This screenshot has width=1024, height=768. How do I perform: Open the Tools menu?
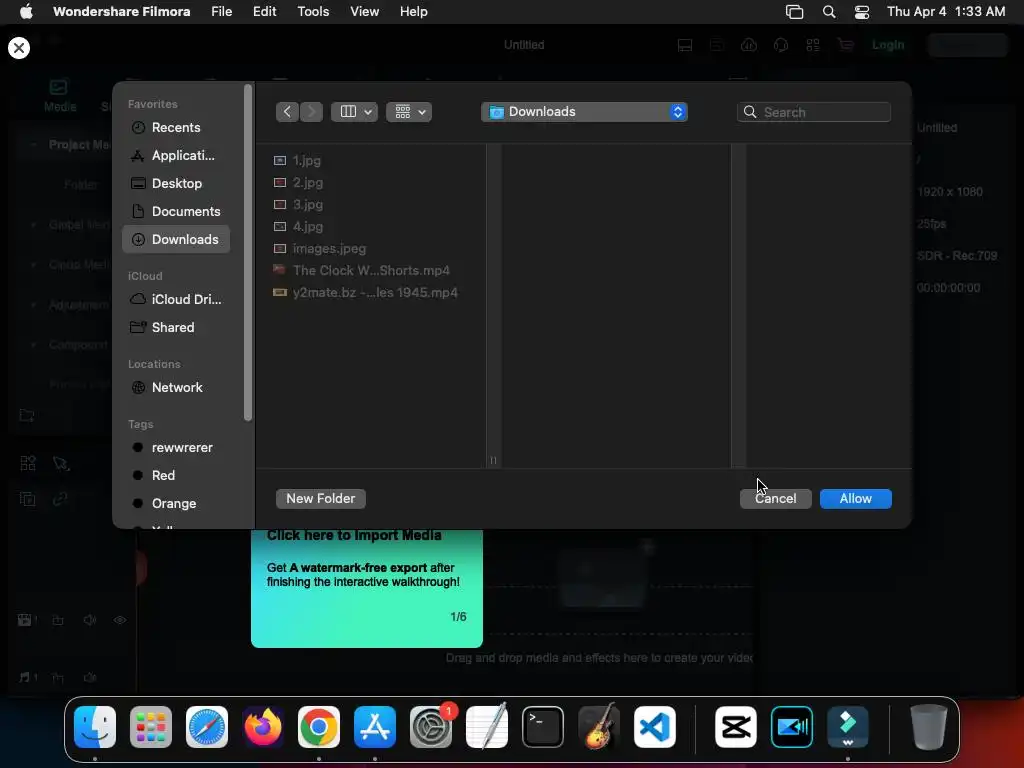coord(313,12)
